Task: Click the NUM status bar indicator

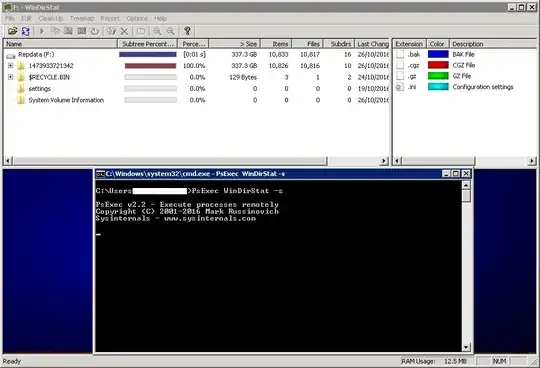Action: 499,361
